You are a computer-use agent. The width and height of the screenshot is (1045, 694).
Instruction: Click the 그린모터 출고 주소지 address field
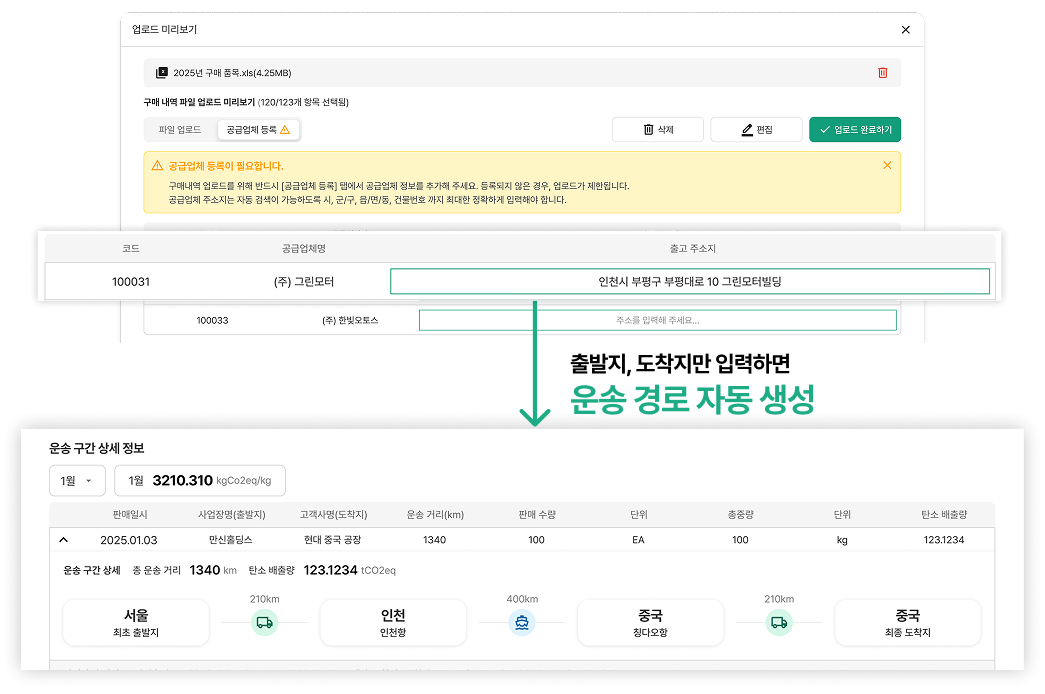point(689,282)
